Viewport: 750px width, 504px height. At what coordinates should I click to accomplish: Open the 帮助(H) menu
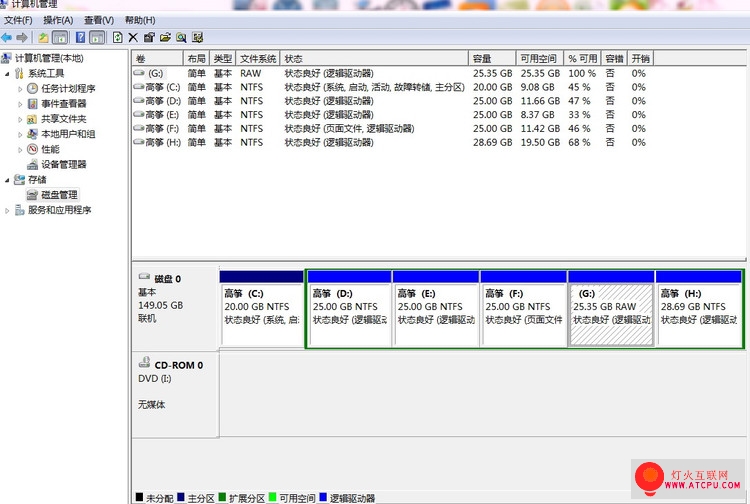tap(140, 20)
